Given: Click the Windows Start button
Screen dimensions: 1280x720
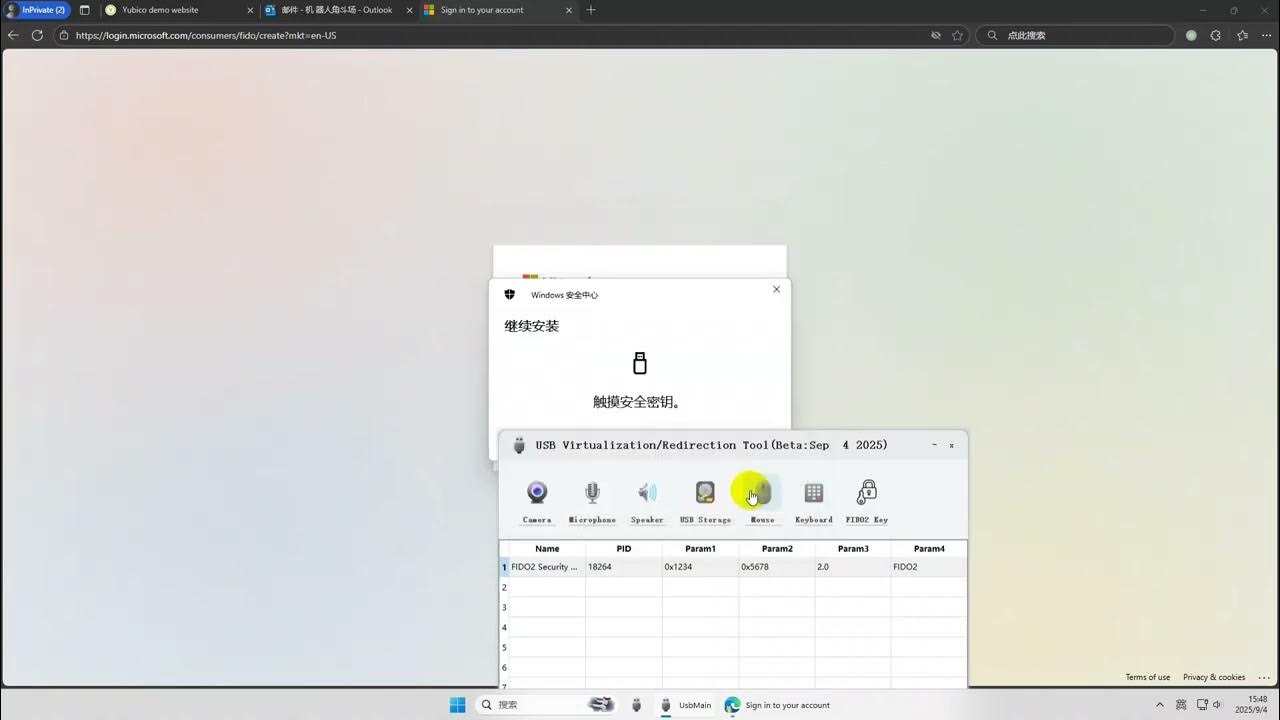Looking at the screenshot, I should (x=457, y=704).
